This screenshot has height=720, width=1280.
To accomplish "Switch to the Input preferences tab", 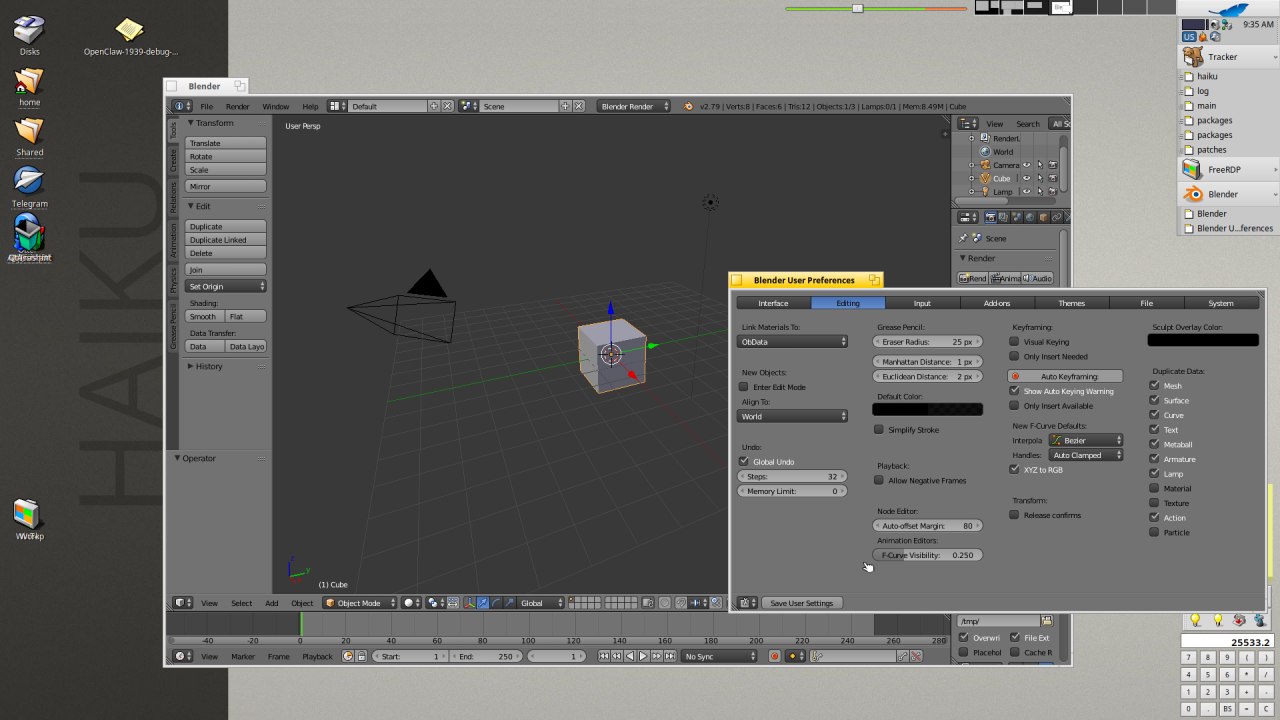I will [922, 303].
